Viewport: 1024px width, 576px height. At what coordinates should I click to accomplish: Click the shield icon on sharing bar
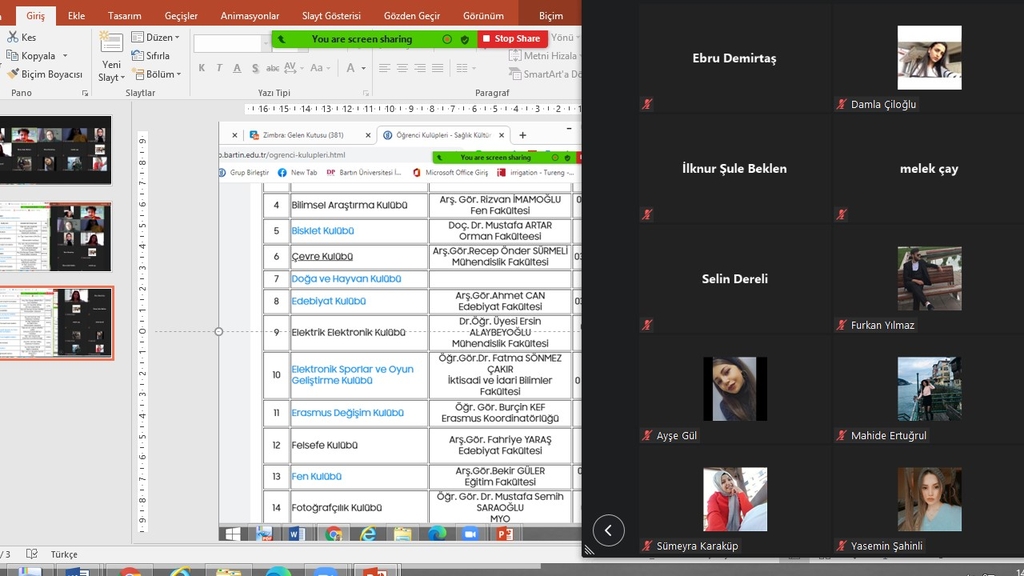tap(465, 39)
